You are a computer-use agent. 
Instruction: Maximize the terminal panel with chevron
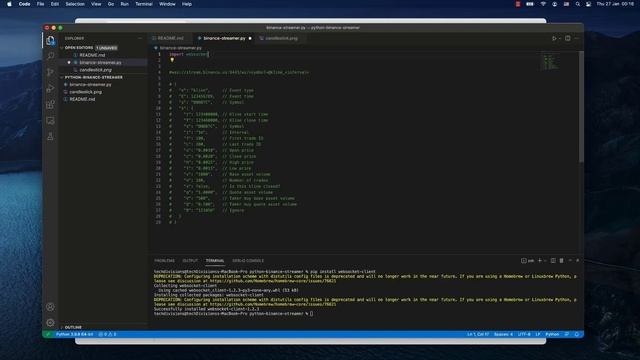(x=570, y=260)
